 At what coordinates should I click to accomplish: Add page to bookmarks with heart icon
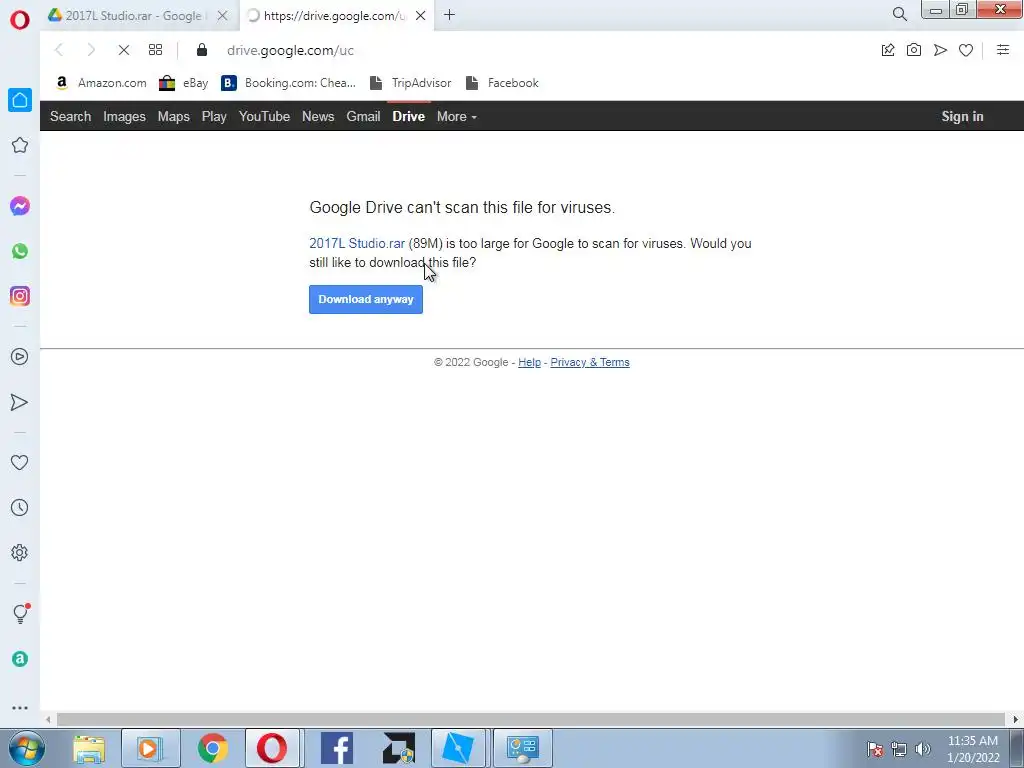(966, 50)
